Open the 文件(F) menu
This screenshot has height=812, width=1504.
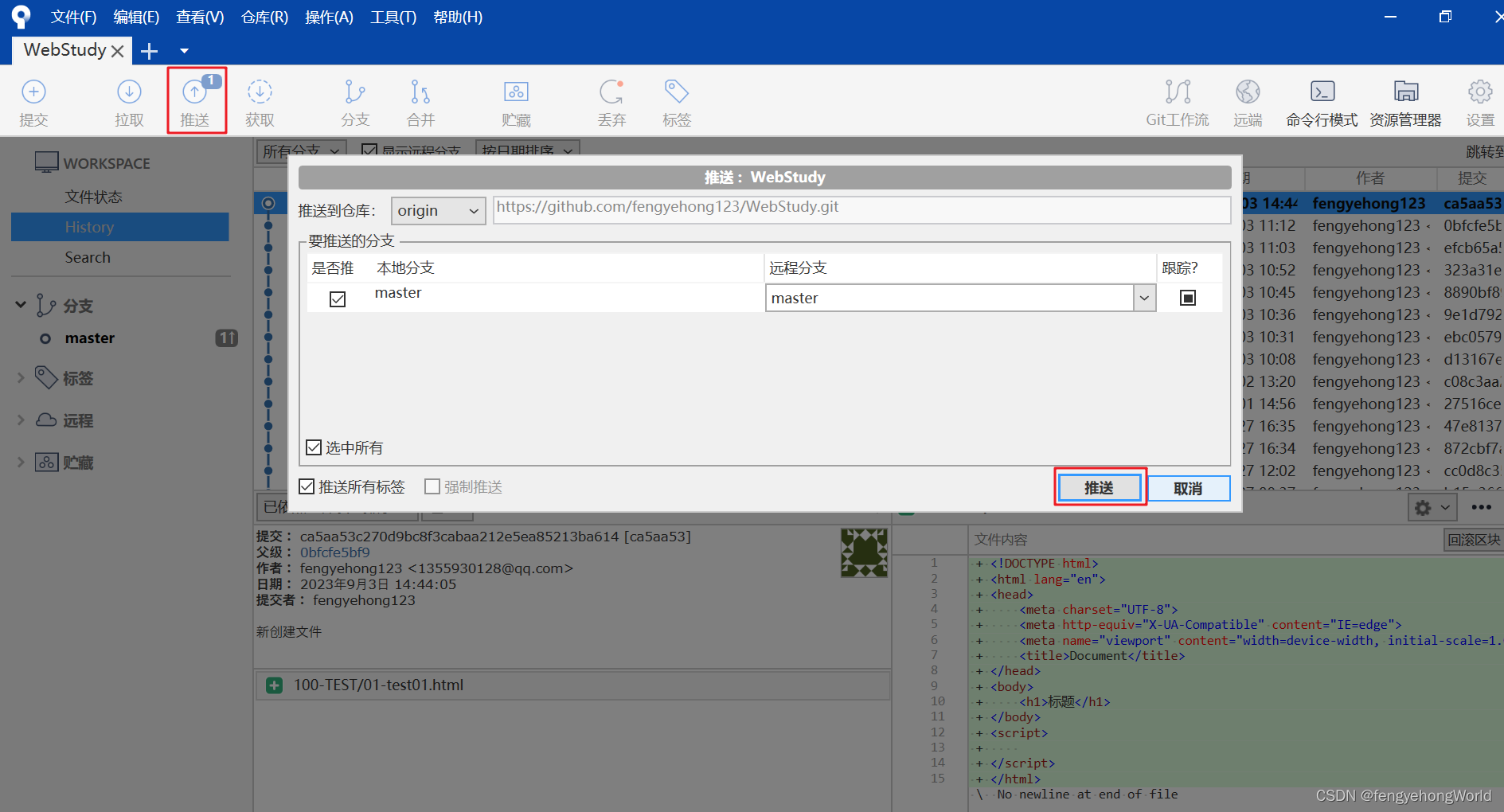point(73,17)
